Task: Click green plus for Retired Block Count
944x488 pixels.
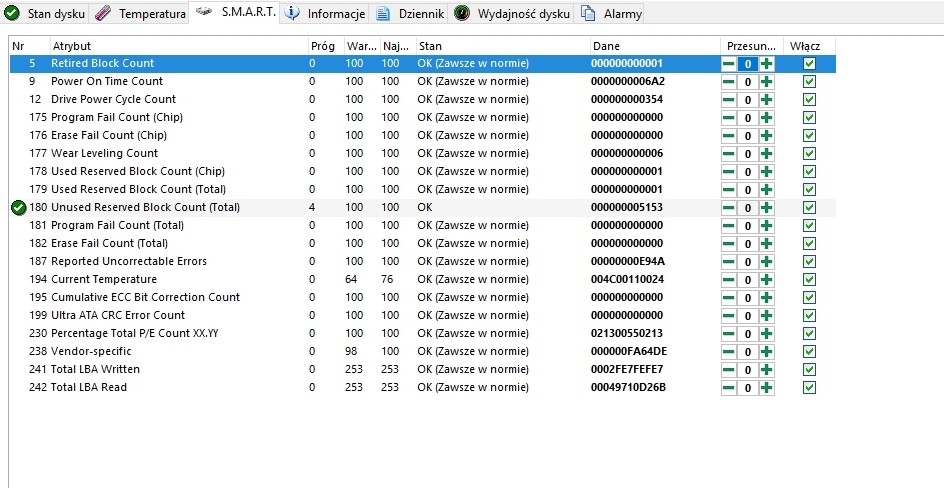Action: 766,64
